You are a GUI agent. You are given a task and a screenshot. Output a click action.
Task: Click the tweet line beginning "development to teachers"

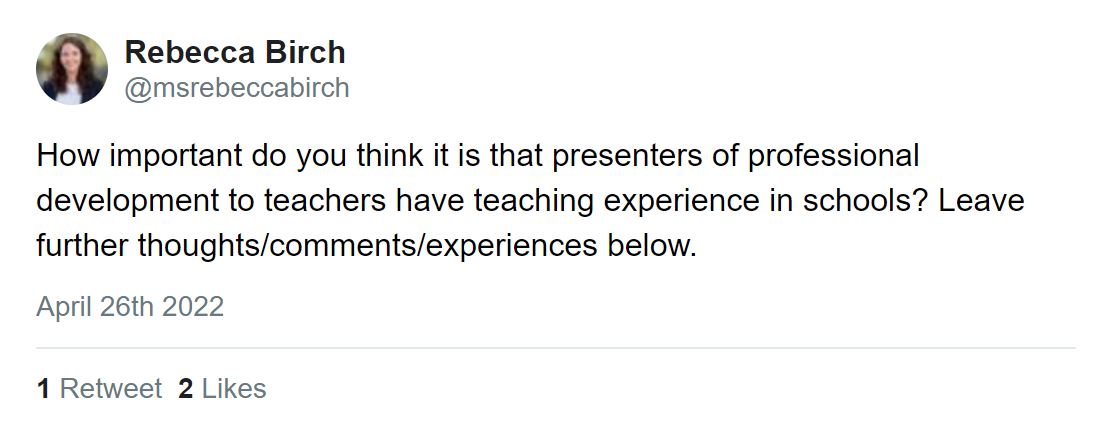pyautogui.click(x=530, y=200)
